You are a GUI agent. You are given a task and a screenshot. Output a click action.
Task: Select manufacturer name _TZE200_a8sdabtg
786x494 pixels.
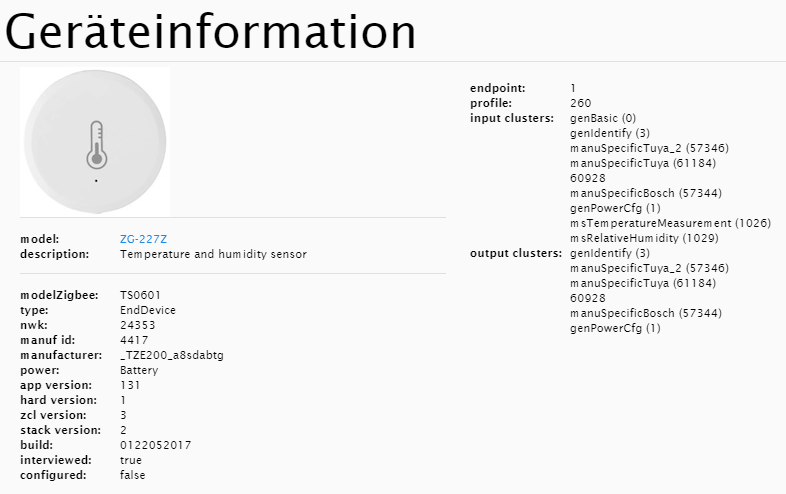172,355
